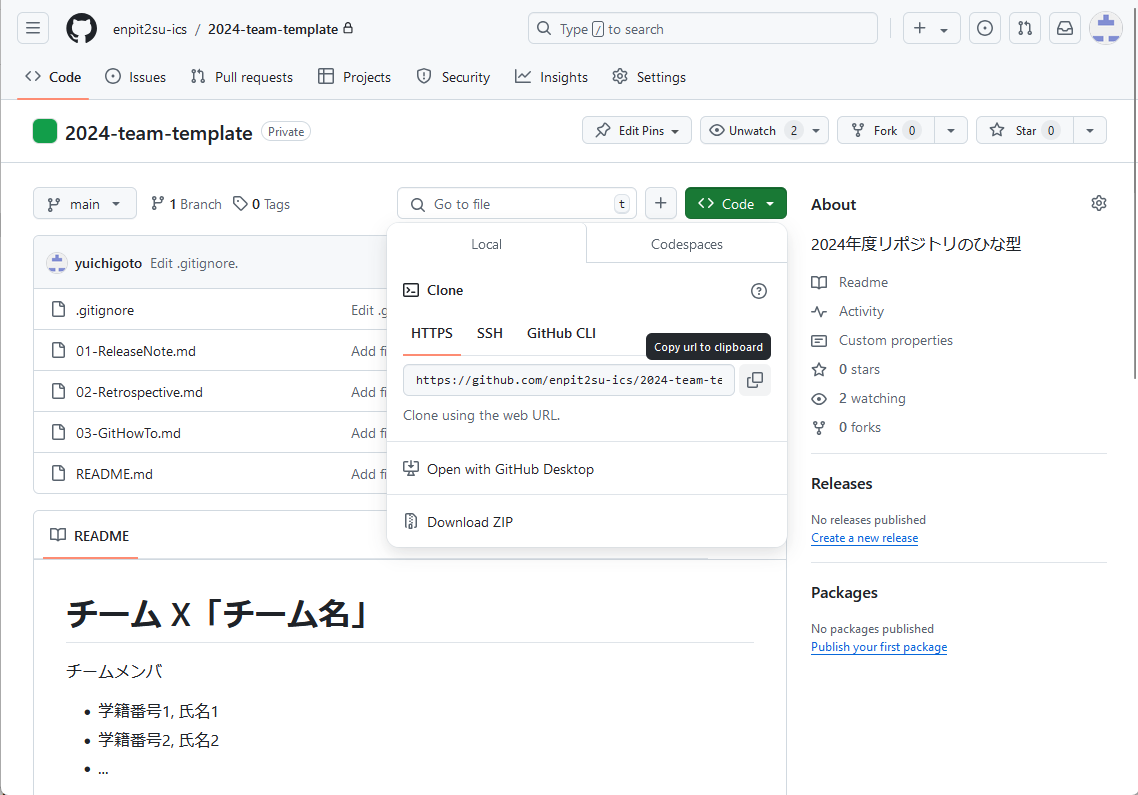Open the add file plus button
This screenshot has height=795, width=1138.
point(660,203)
